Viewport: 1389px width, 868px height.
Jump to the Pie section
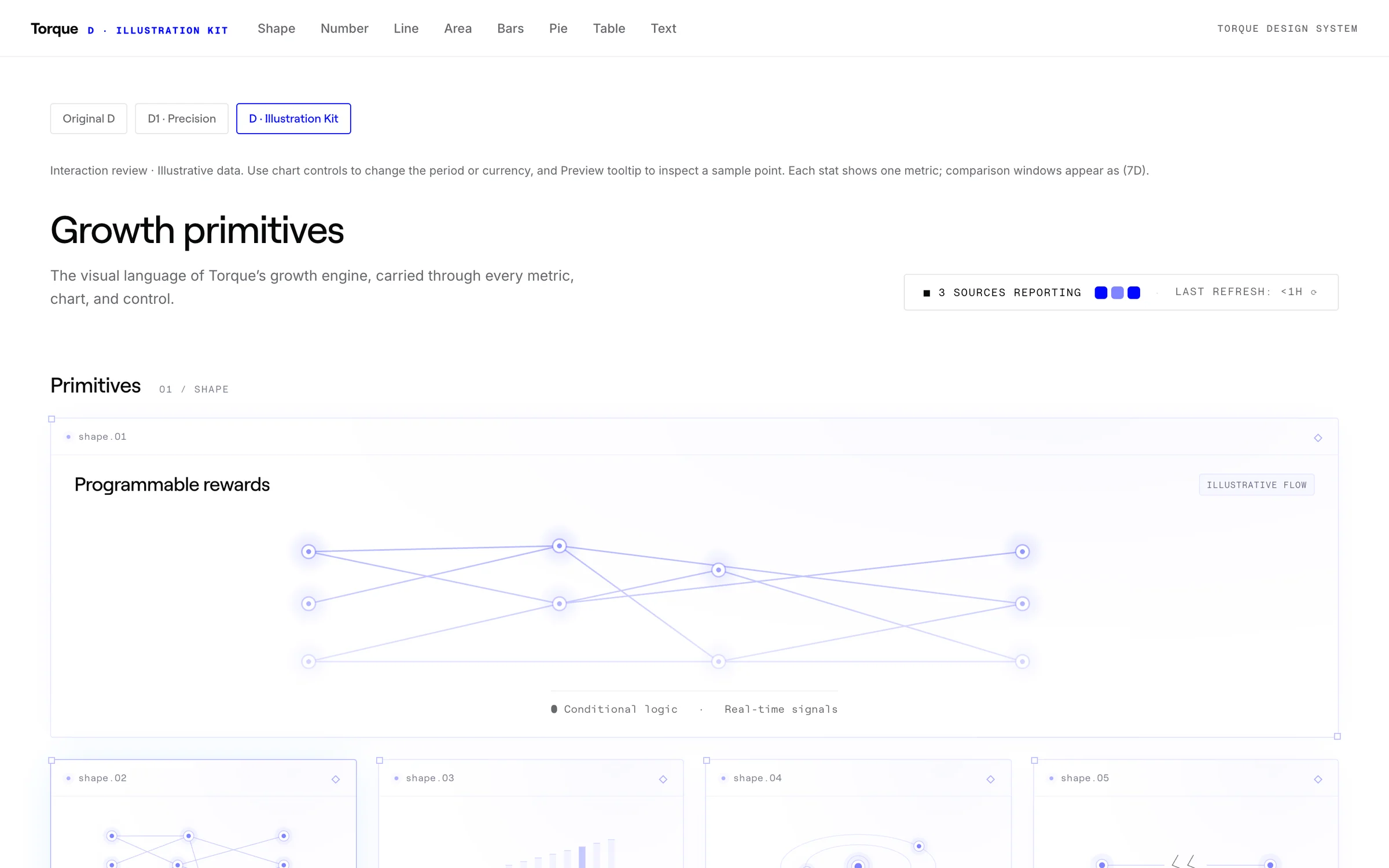[558, 28]
